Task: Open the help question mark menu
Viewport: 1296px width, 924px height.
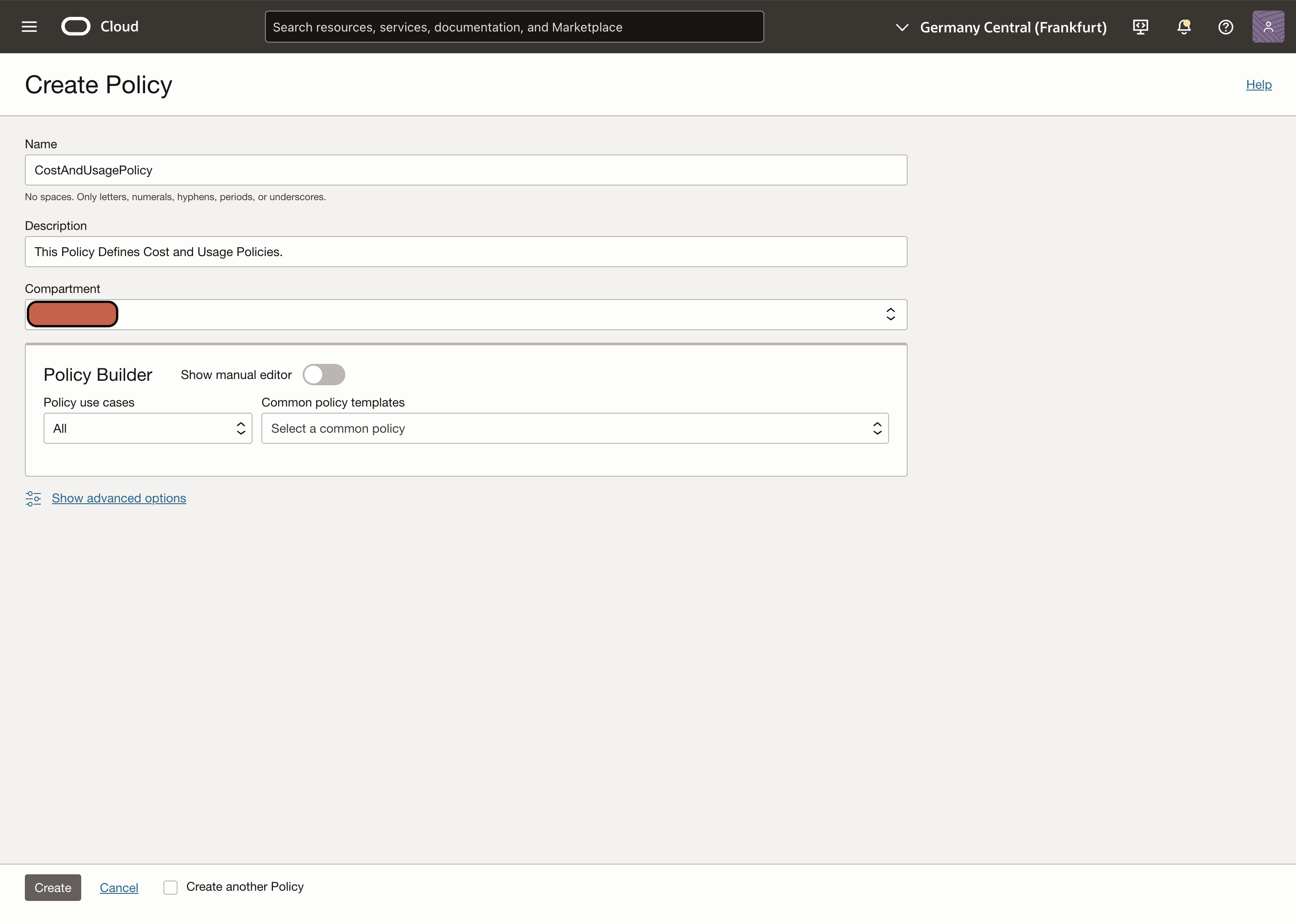Action: (x=1225, y=27)
